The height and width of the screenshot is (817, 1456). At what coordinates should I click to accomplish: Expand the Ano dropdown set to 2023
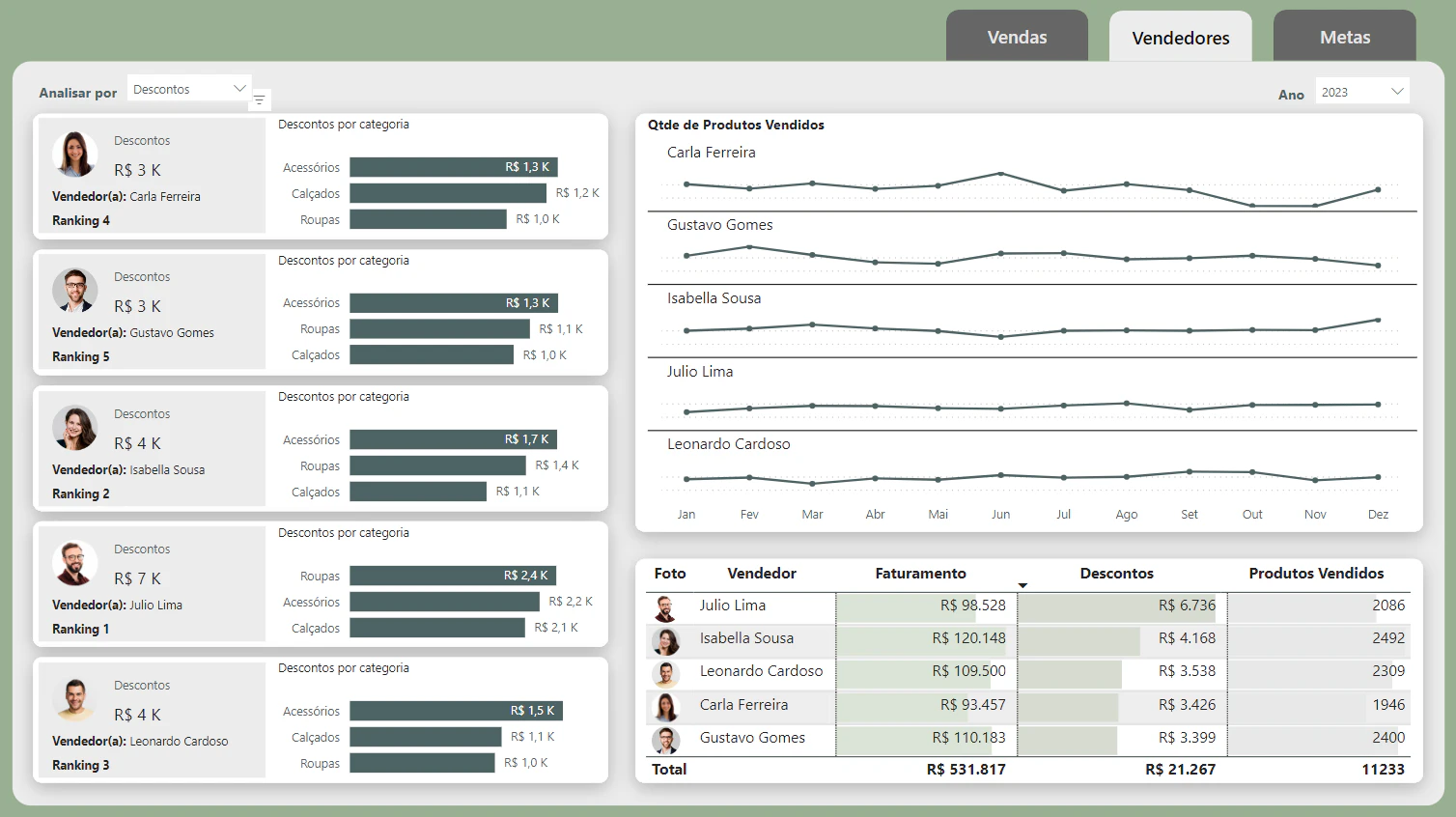click(x=1362, y=92)
